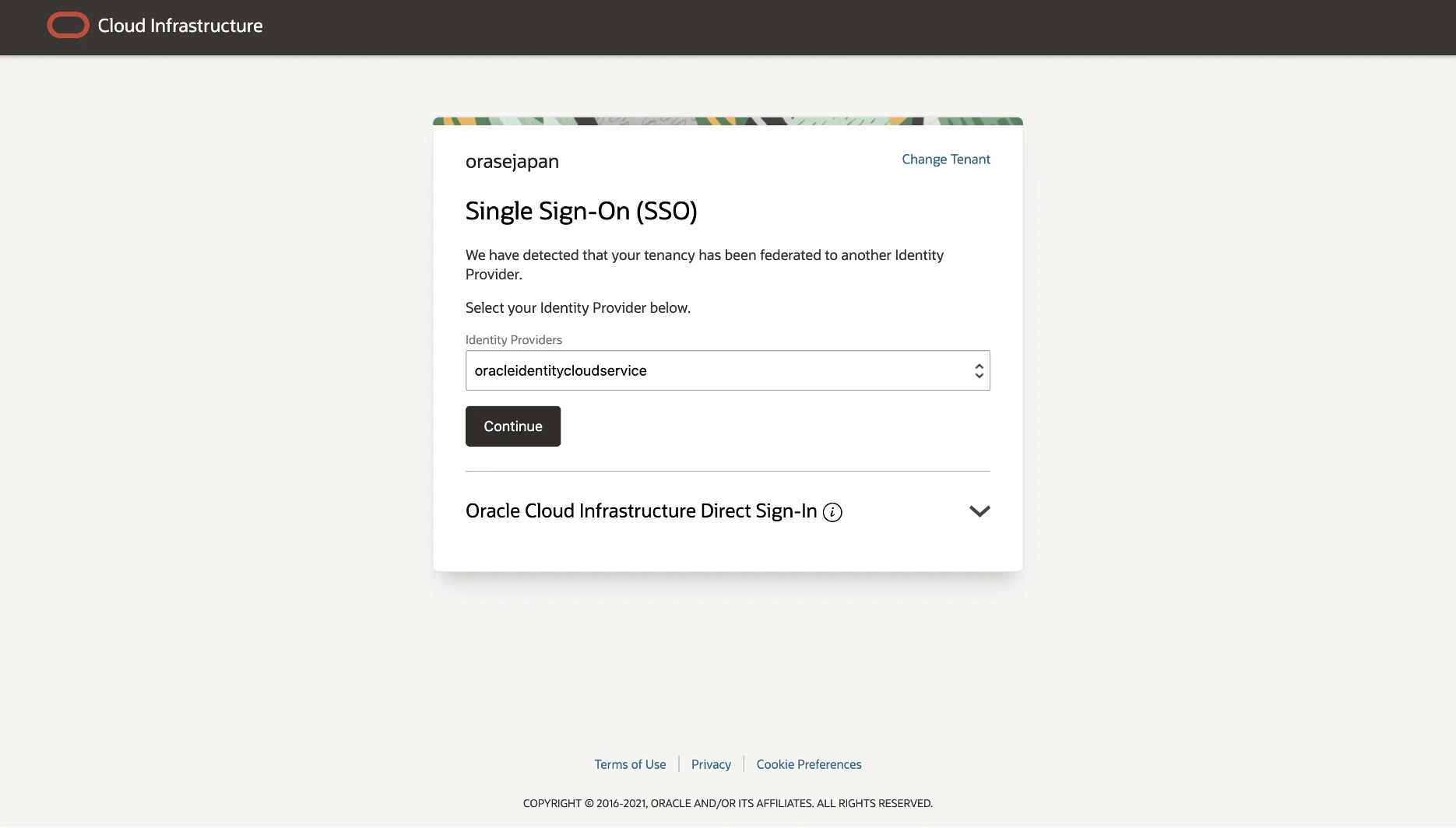Open the Terms of Use link
Image resolution: width=1456 pixels, height=828 pixels.
[x=630, y=764]
